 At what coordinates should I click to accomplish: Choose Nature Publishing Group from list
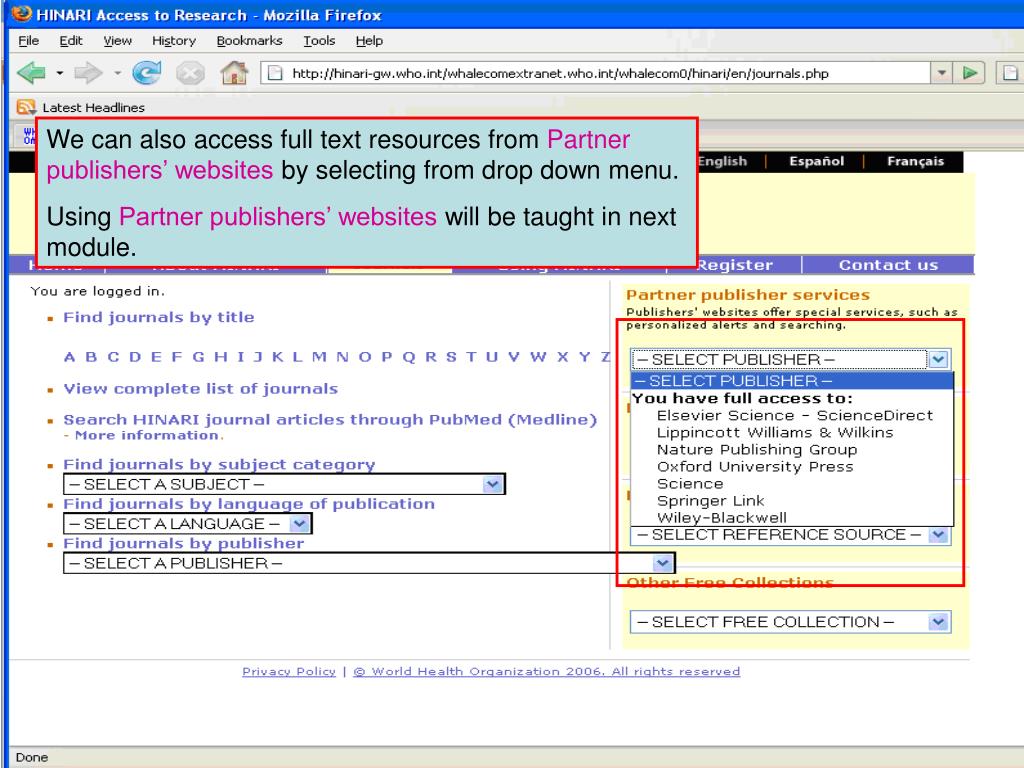(757, 449)
